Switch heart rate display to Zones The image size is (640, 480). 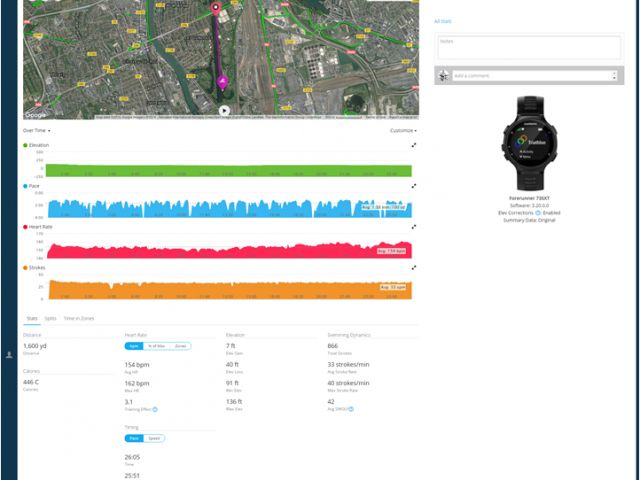[x=180, y=345]
